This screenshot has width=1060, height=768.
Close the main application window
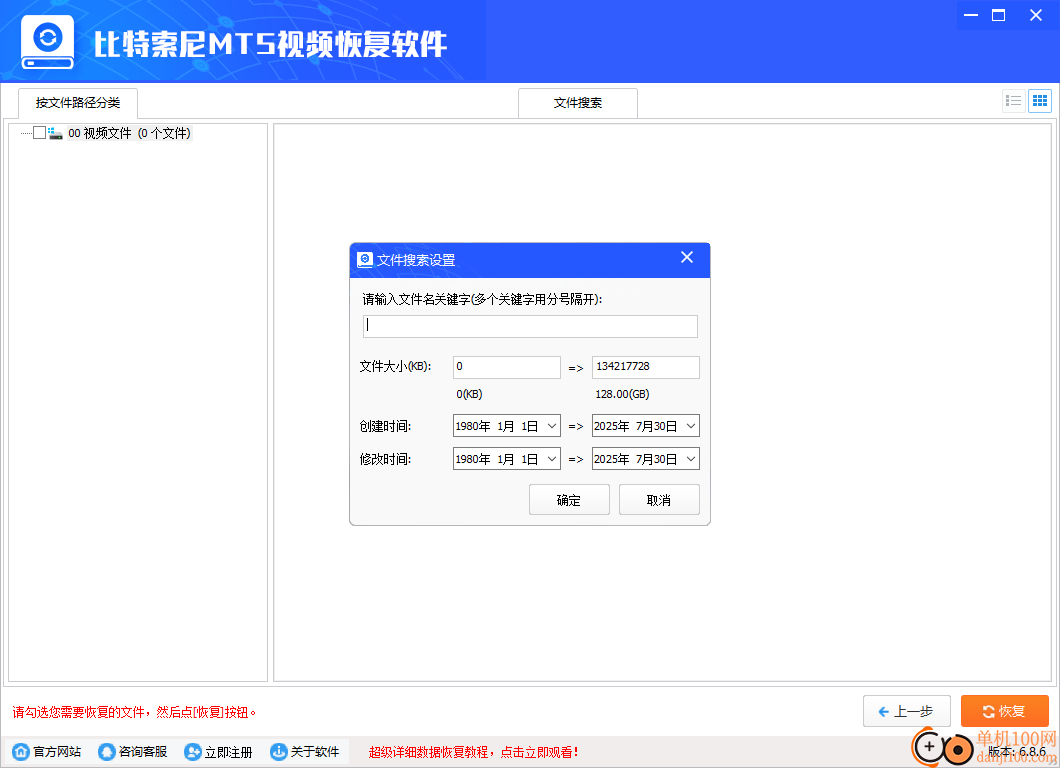pyautogui.click(x=1036, y=15)
